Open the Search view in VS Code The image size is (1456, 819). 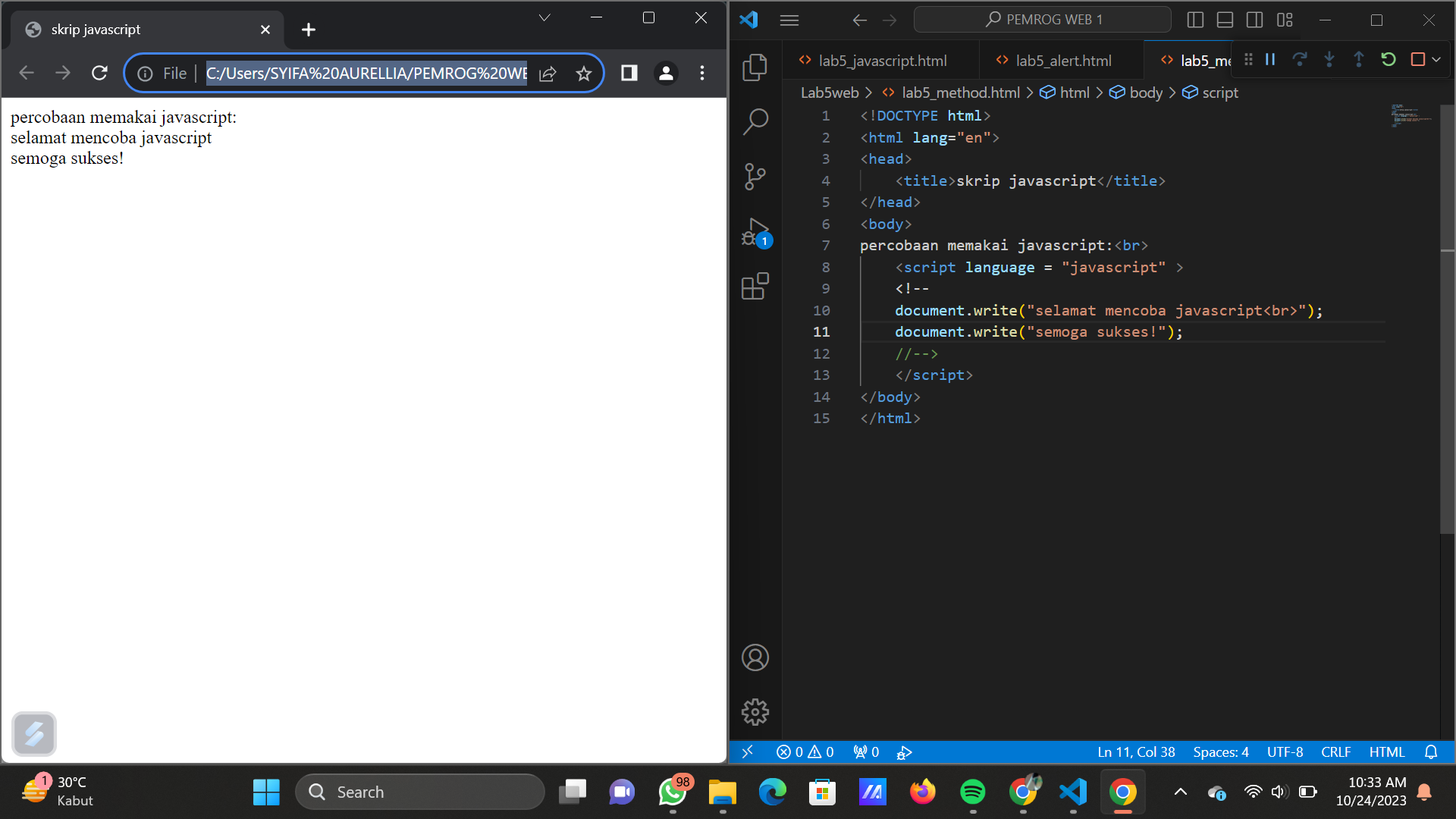(x=755, y=121)
